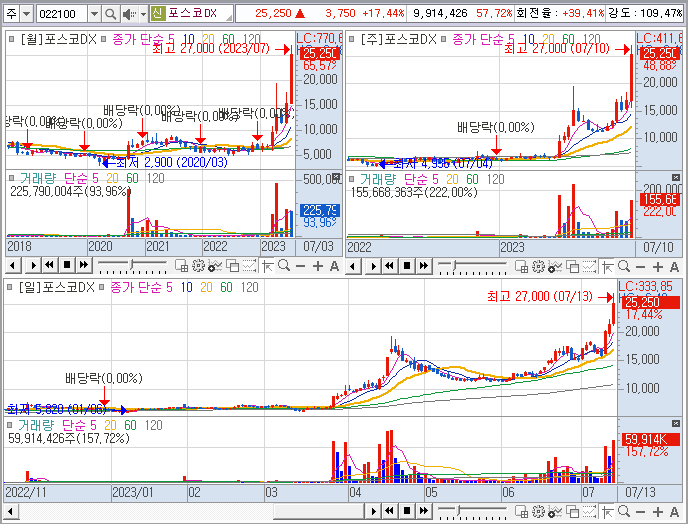Open stock code search magnifier

(111, 14)
